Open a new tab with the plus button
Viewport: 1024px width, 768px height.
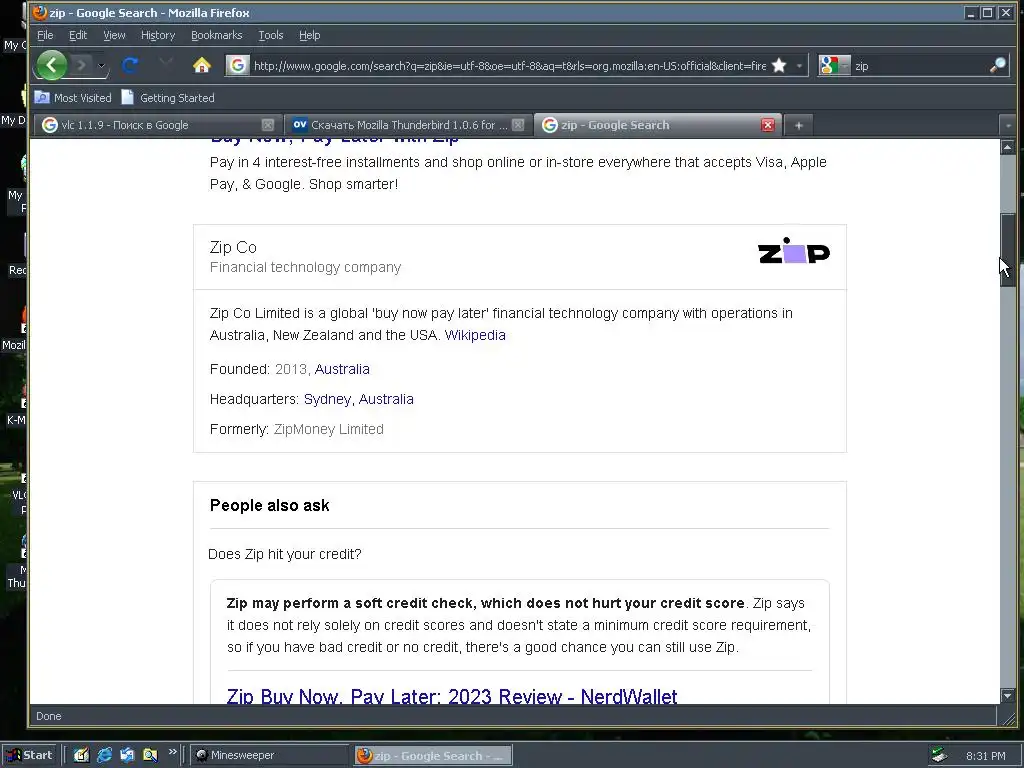point(798,125)
